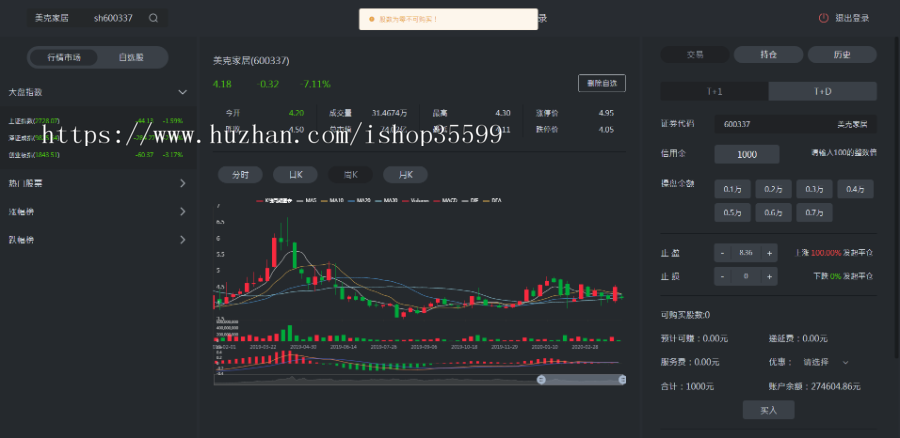900x438 pixels.
Task: Click the 删除自选 button
Action: tap(602, 83)
